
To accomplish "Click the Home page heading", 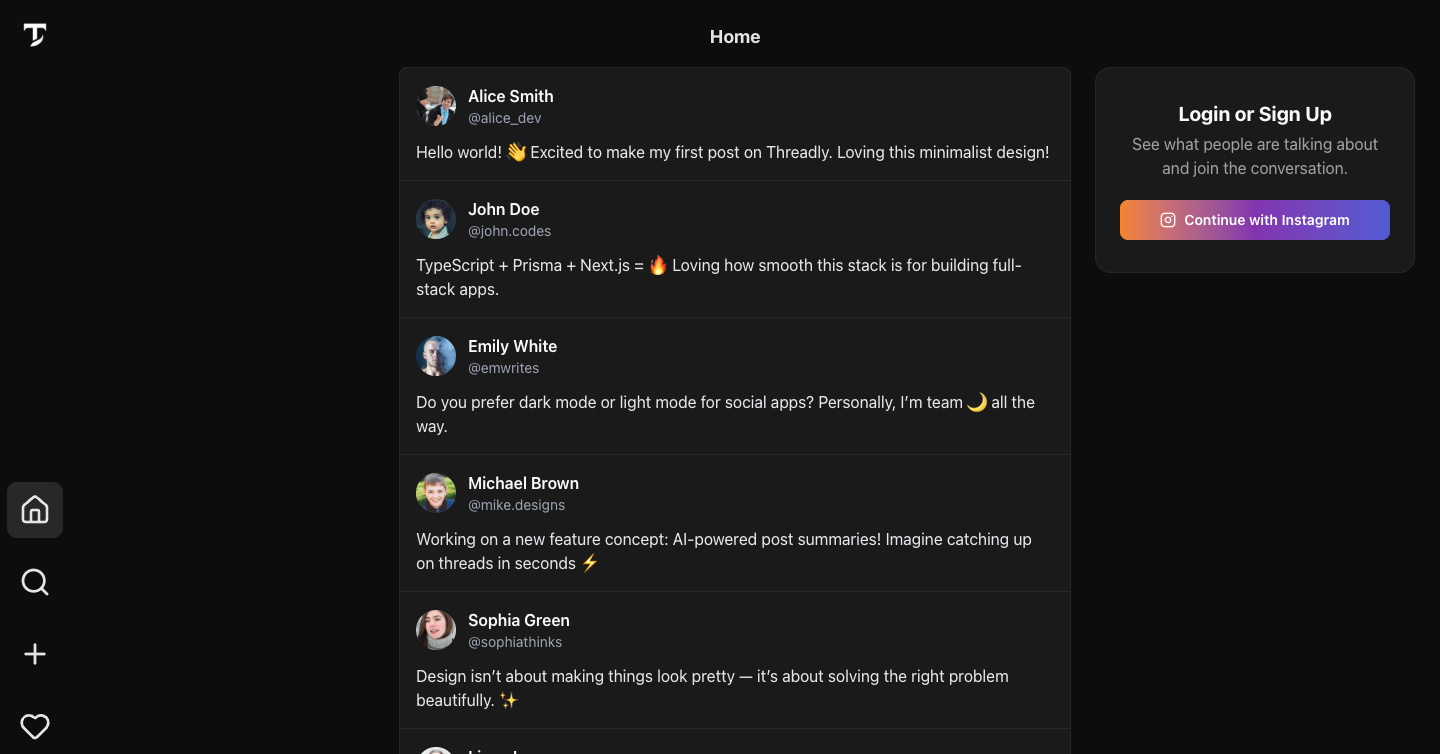I will [735, 37].
